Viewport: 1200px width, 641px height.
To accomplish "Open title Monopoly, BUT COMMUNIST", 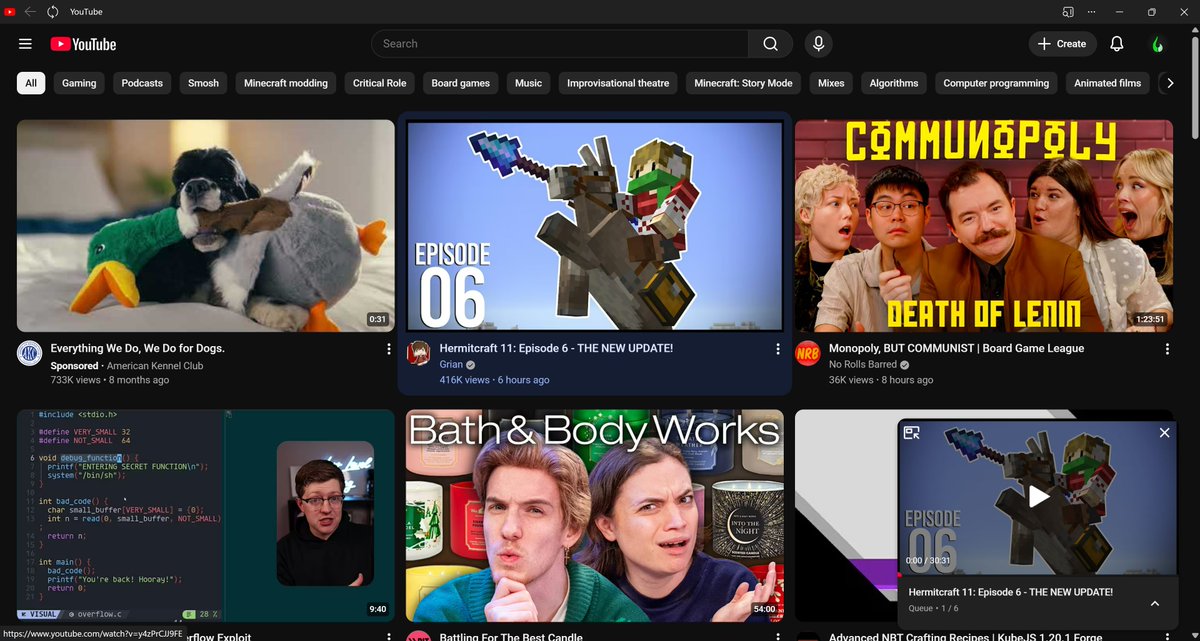I will pos(956,348).
